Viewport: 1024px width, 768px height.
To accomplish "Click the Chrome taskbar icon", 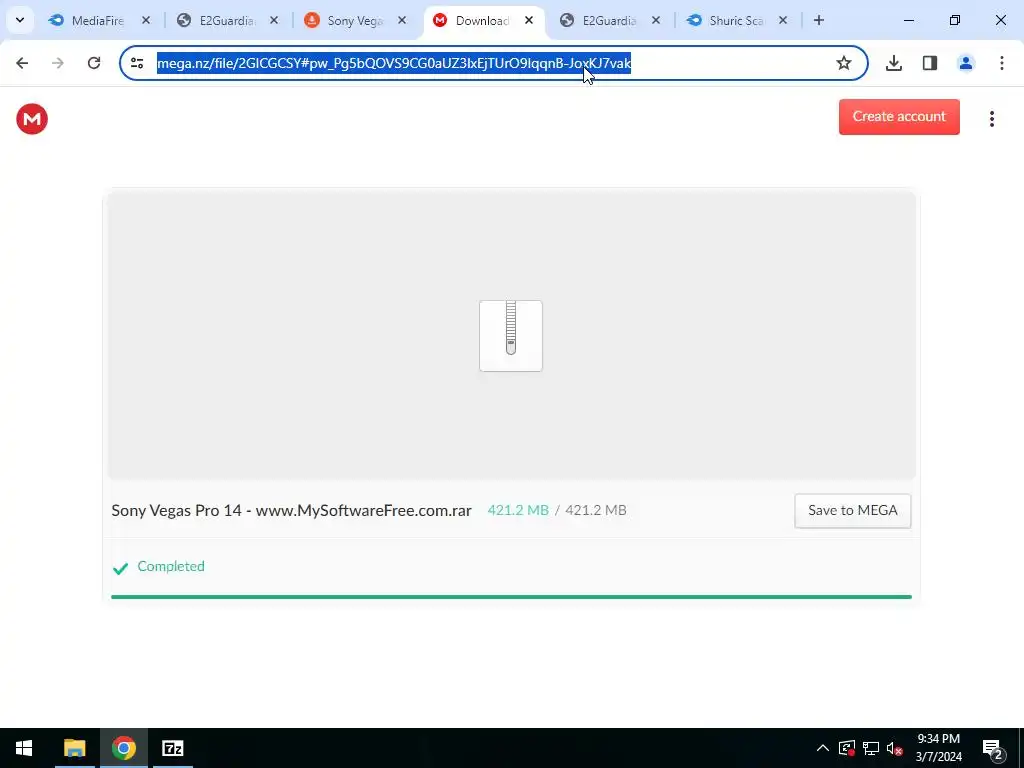I will [x=123, y=748].
